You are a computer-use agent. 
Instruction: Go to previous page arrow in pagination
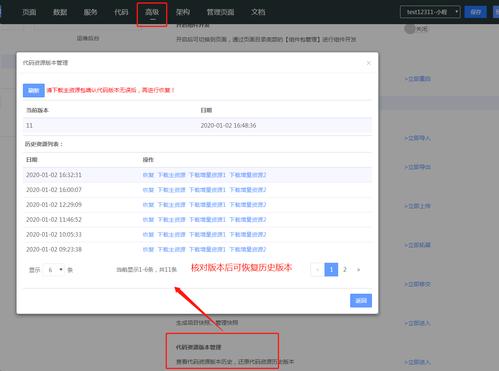pyautogui.click(x=317, y=270)
